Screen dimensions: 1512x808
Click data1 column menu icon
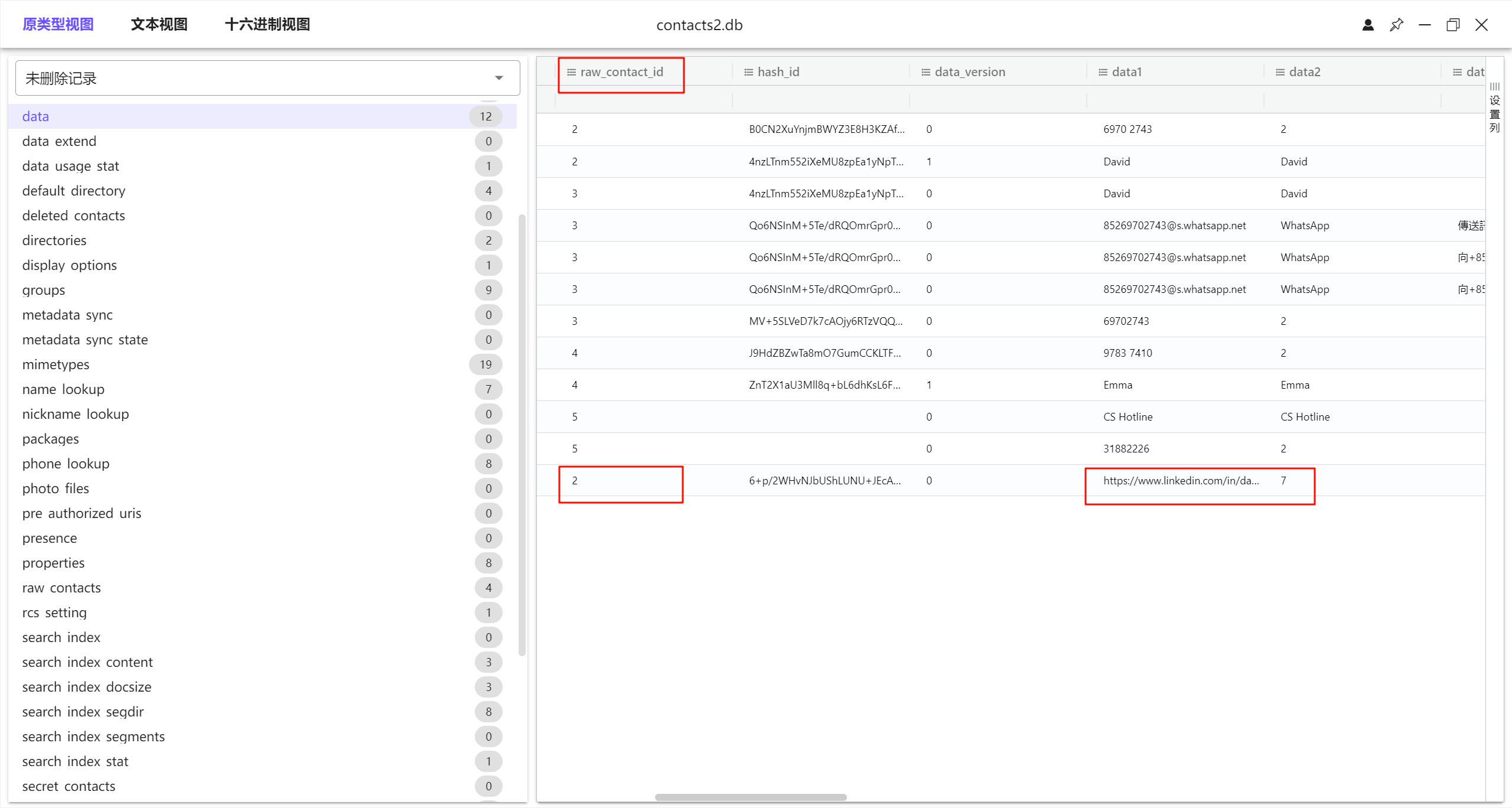(1103, 72)
